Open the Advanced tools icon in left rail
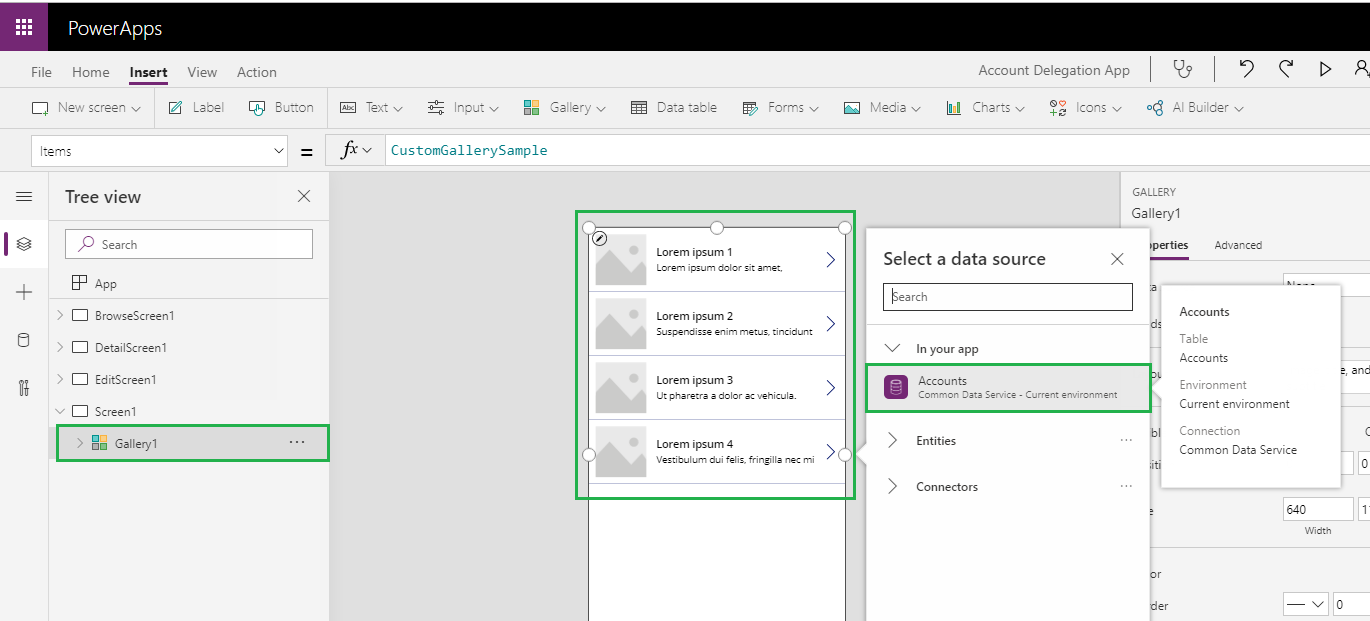This screenshot has width=1370, height=621. (x=24, y=388)
